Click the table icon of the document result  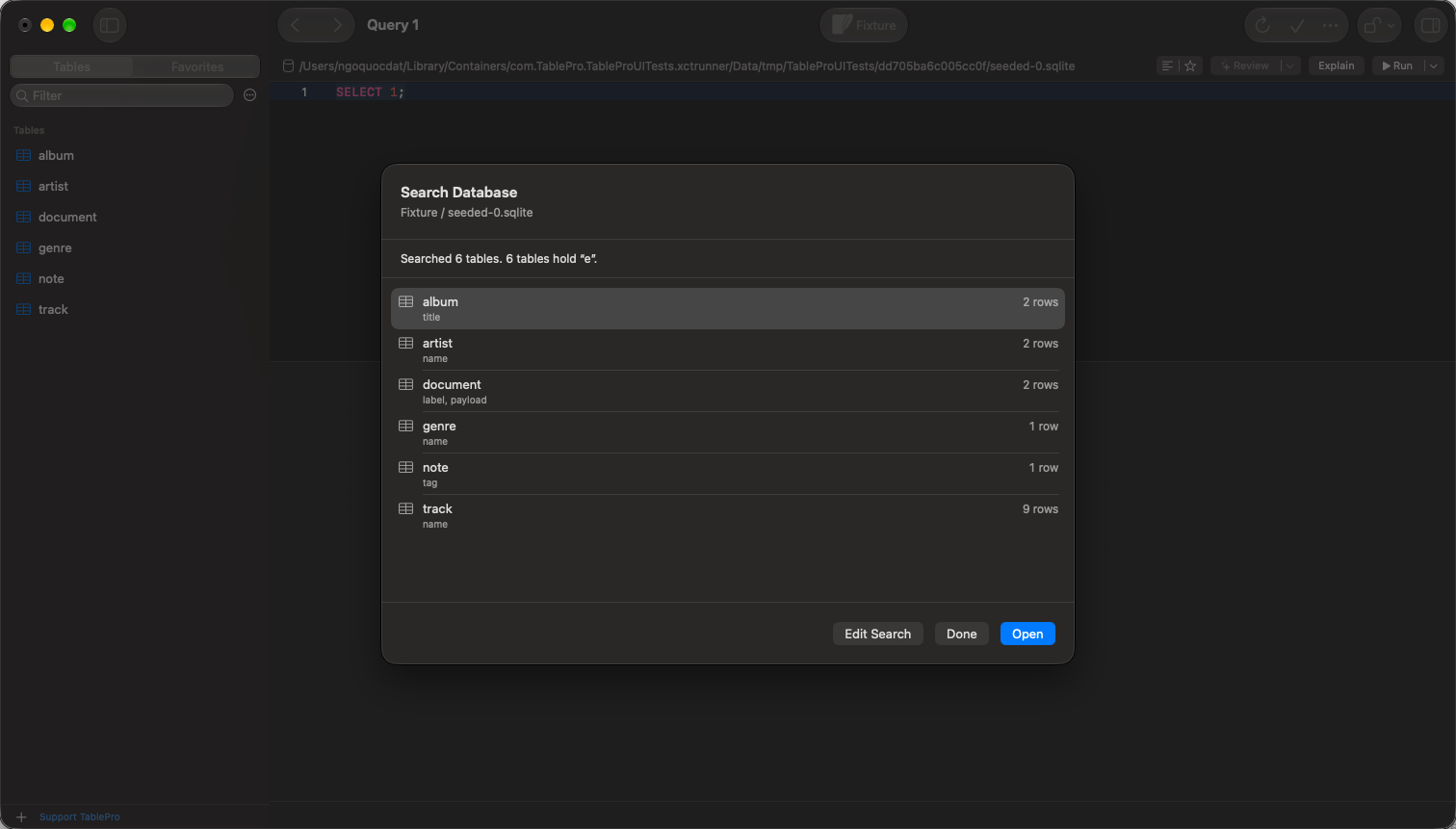406,384
